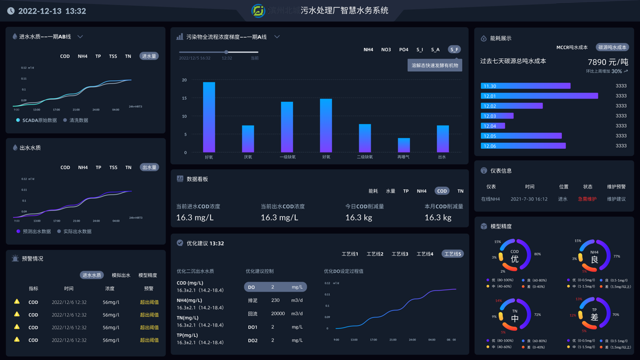
Task: Select S_F pill in gradient chart
Action: [x=454, y=49]
